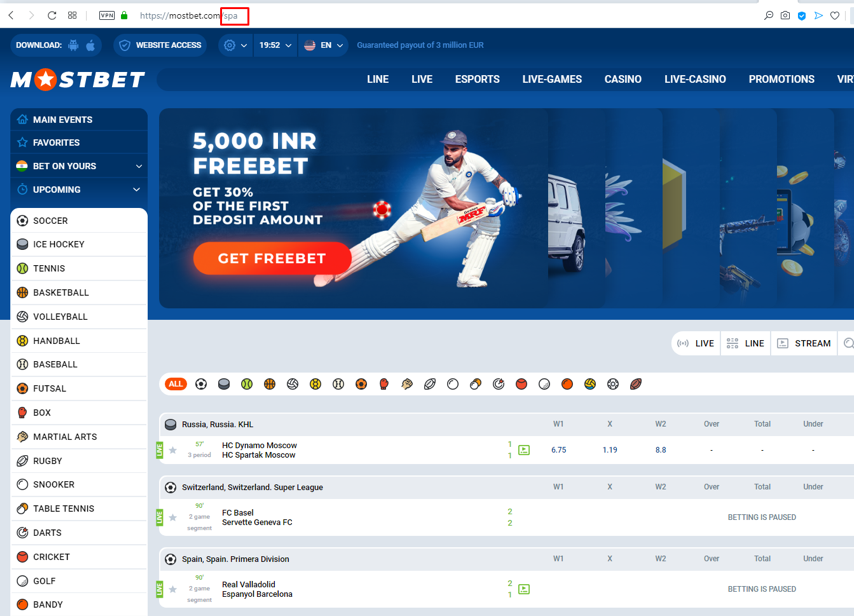The image size is (854, 616).
Task: Open the PROMOTIONS navigation tab
Action: 782,80
